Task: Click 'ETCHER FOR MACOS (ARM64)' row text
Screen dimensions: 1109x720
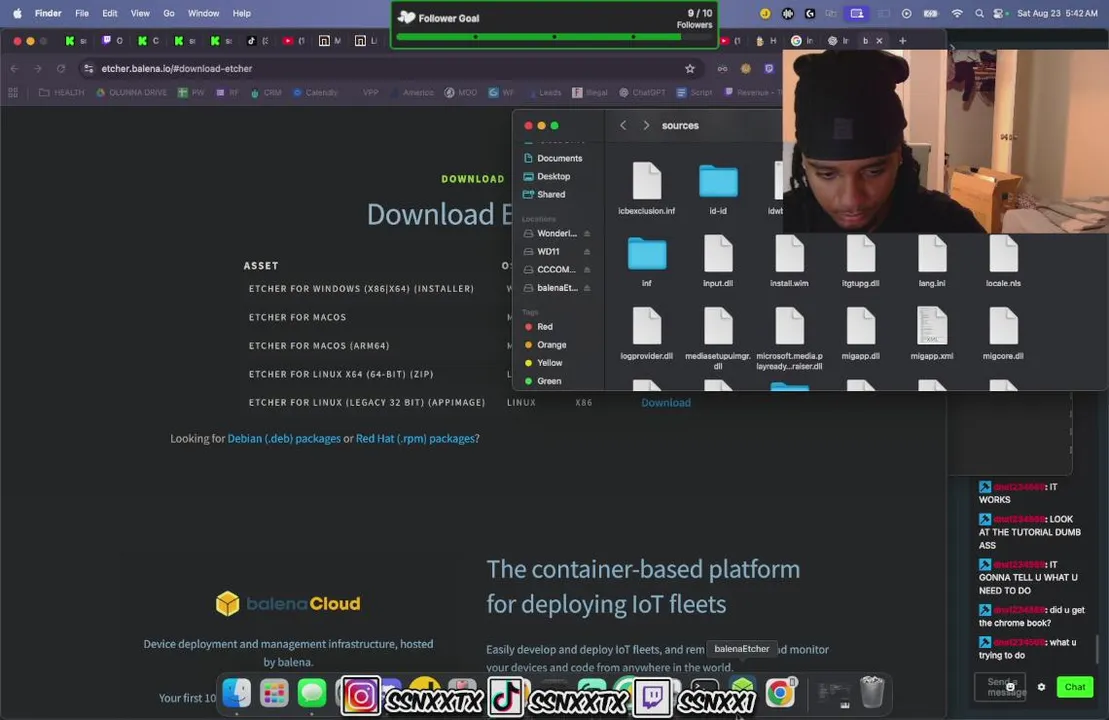Action: pos(319,346)
